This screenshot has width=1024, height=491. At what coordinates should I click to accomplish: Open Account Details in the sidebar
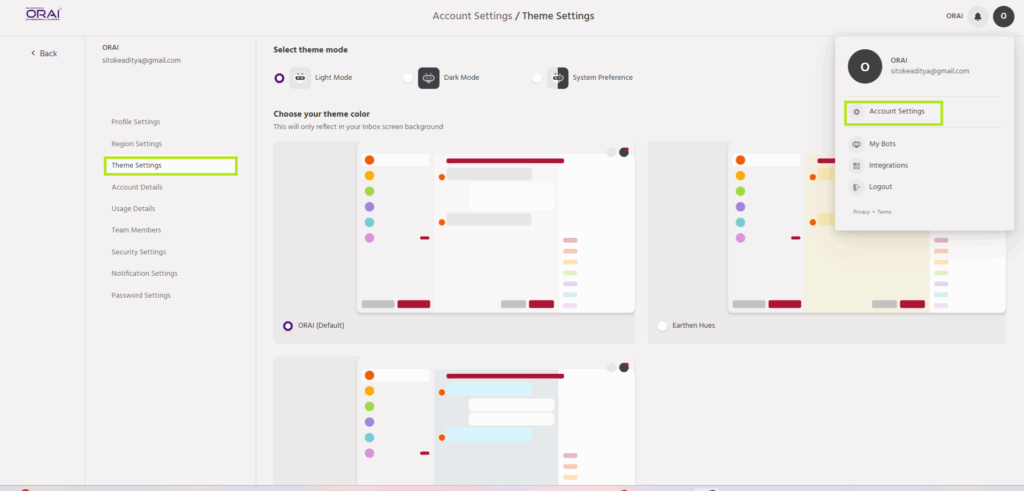[137, 187]
